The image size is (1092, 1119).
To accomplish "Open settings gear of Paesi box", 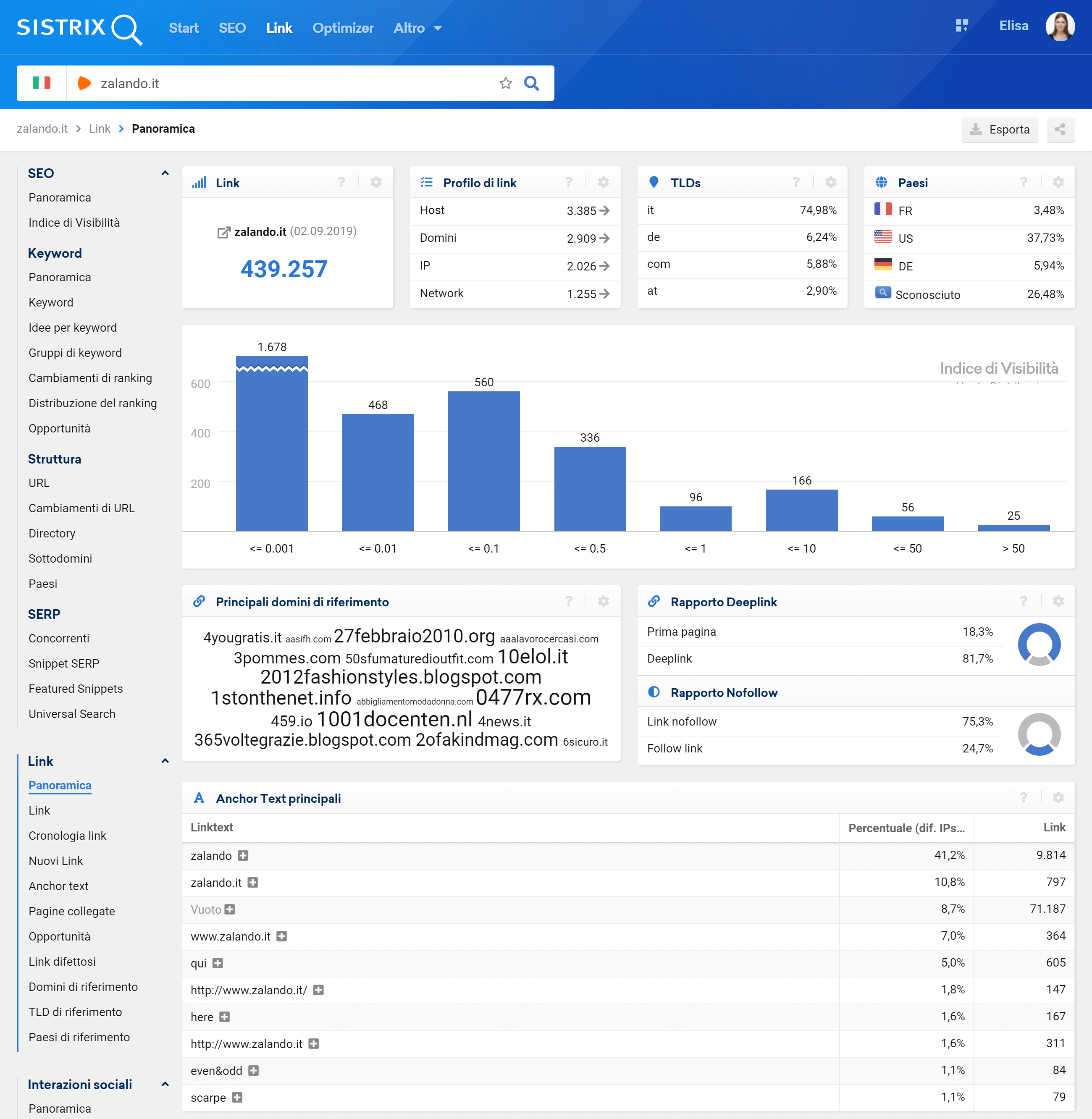I will pyautogui.click(x=1058, y=182).
